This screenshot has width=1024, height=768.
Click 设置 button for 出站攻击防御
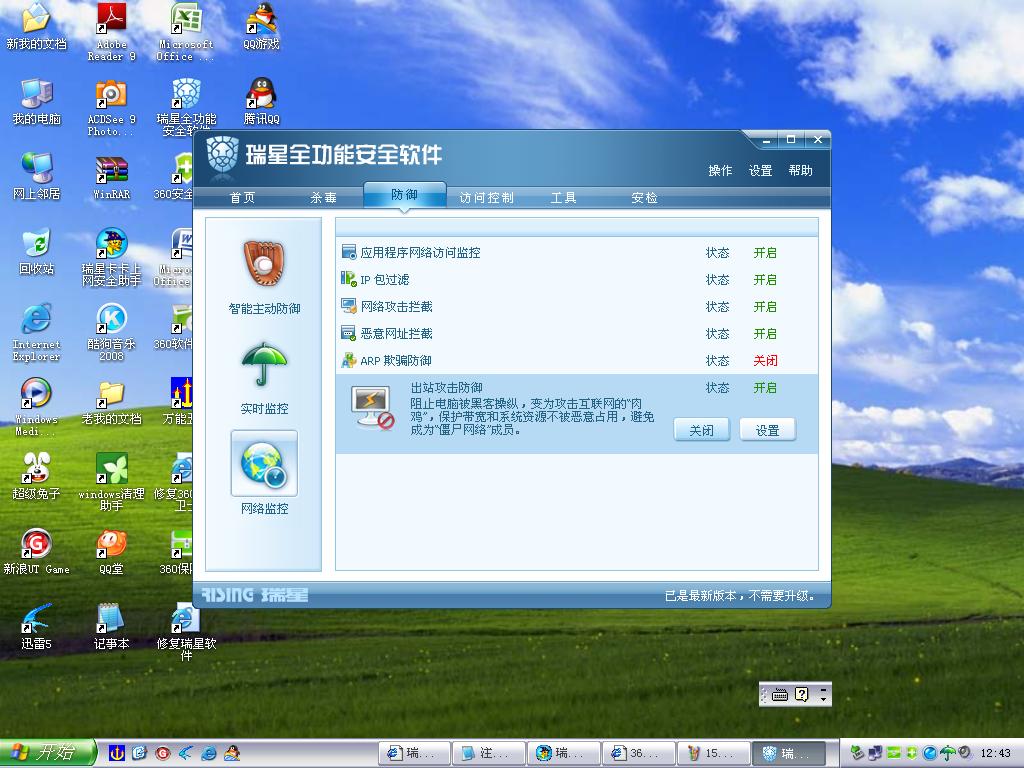click(767, 430)
